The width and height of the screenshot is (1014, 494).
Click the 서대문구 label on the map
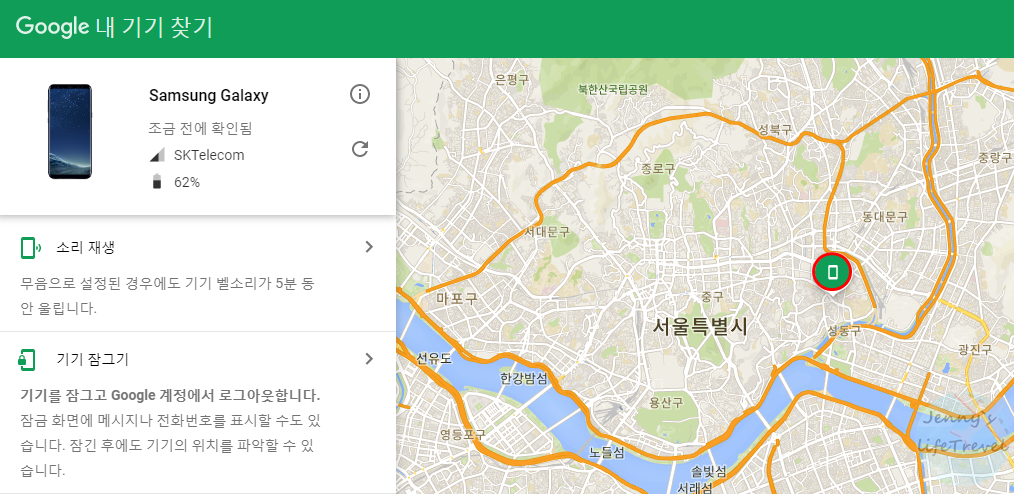546,231
